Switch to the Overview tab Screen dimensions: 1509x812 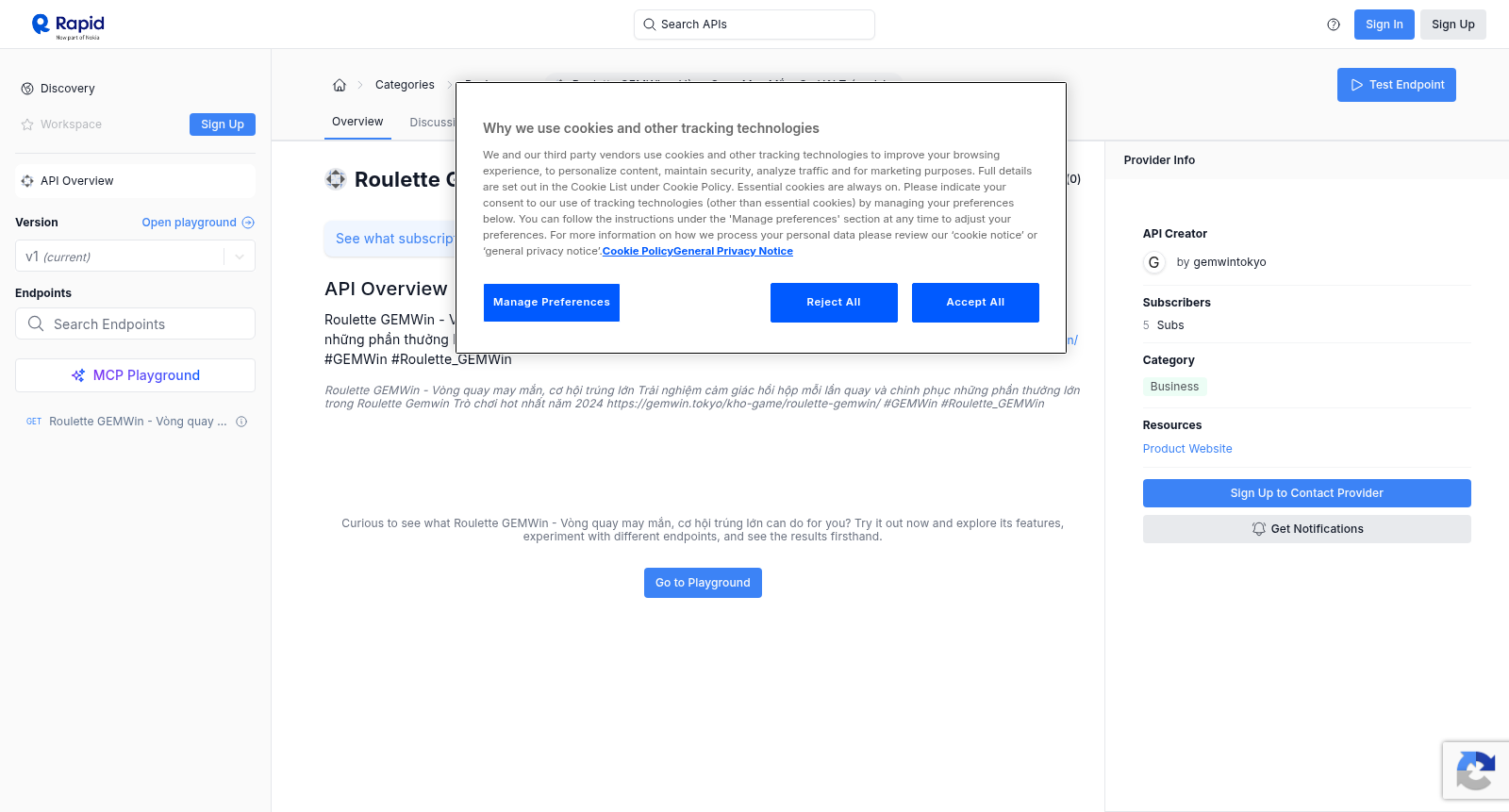click(x=357, y=122)
